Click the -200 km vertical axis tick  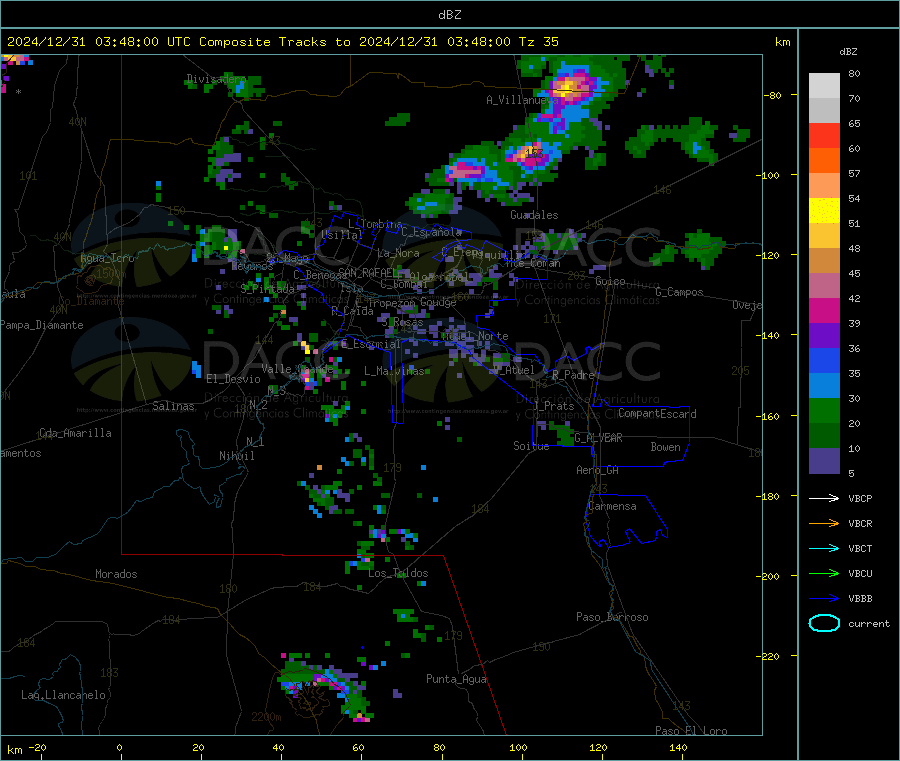pos(769,576)
